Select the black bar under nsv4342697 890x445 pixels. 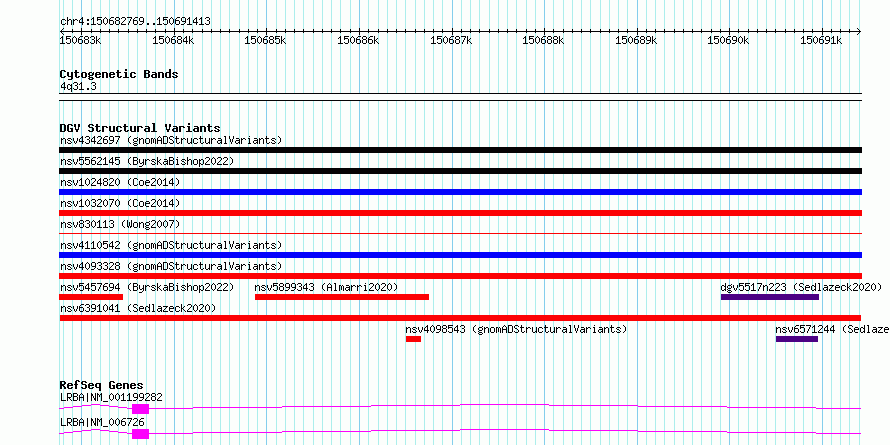coord(460,150)
